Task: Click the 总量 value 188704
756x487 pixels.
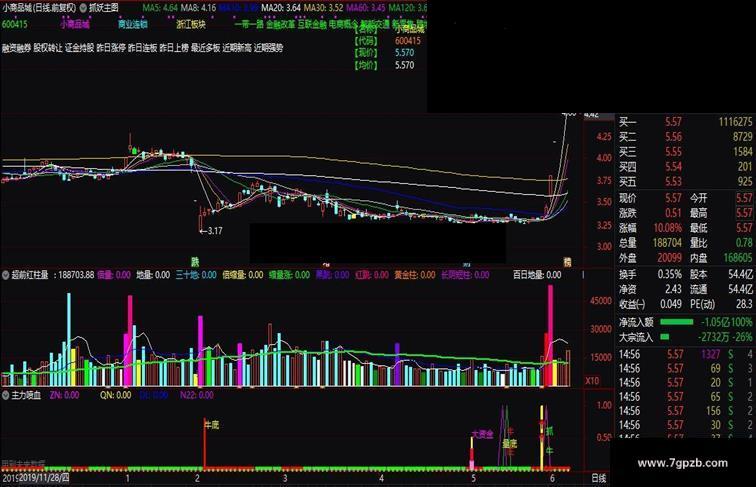Action: click(x=667, y=243)
